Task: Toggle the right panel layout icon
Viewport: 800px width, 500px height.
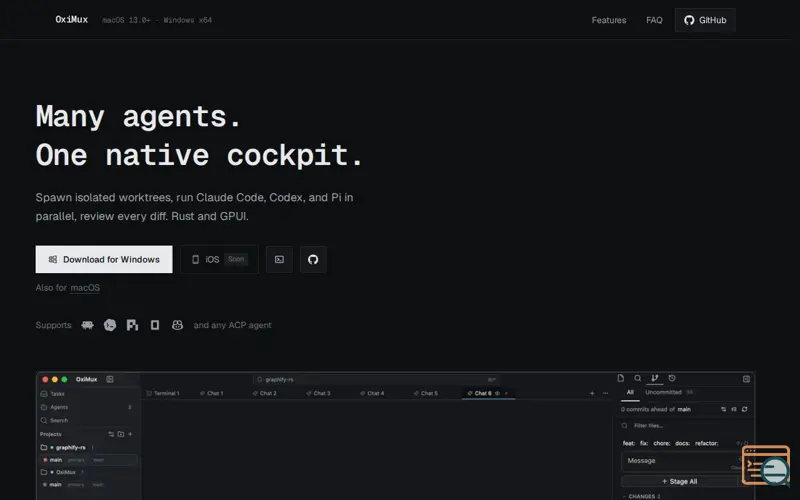Action: (x=746, y=379)
